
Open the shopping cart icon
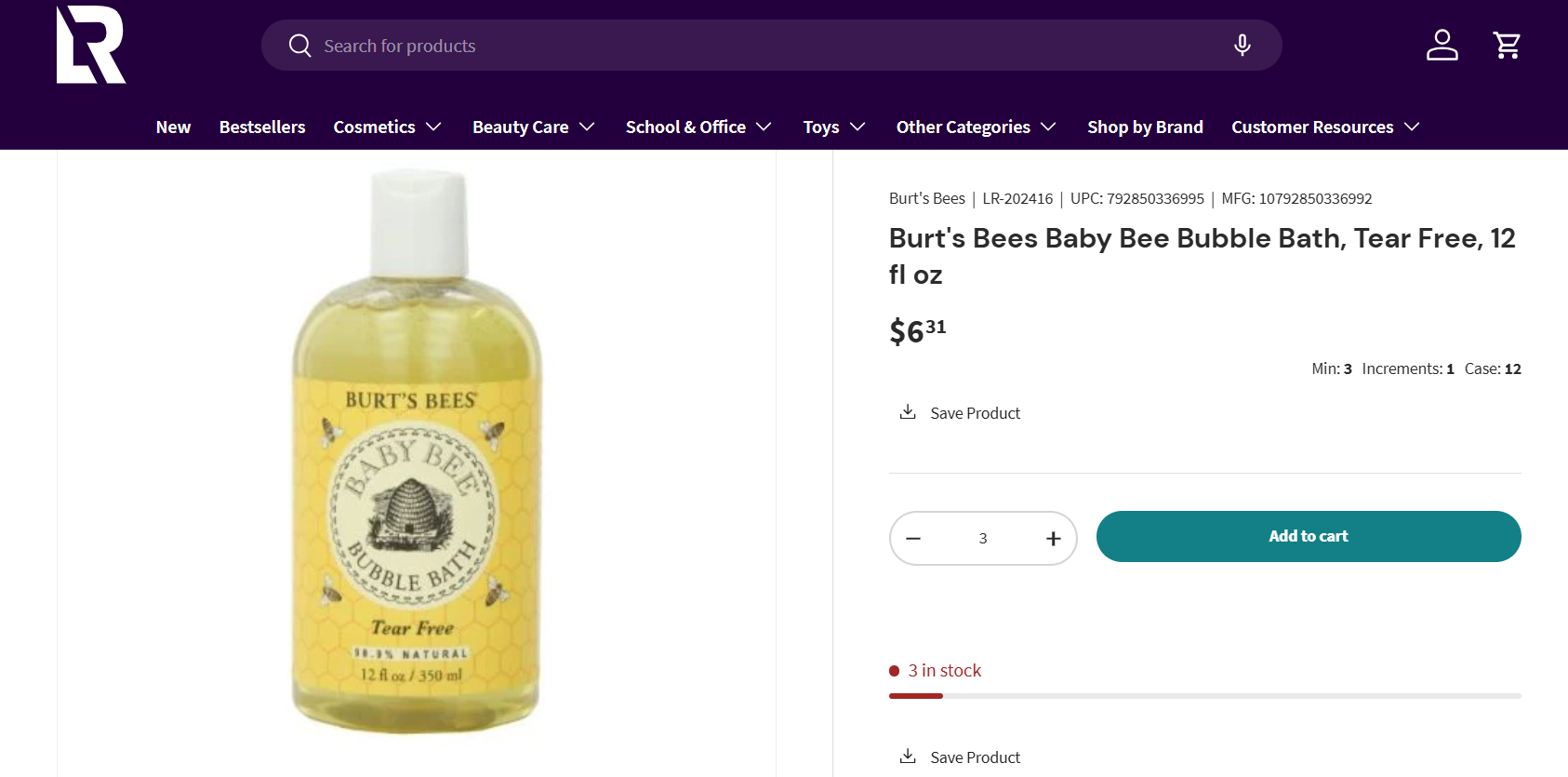pyautogui.click(x=1507, y=45)
